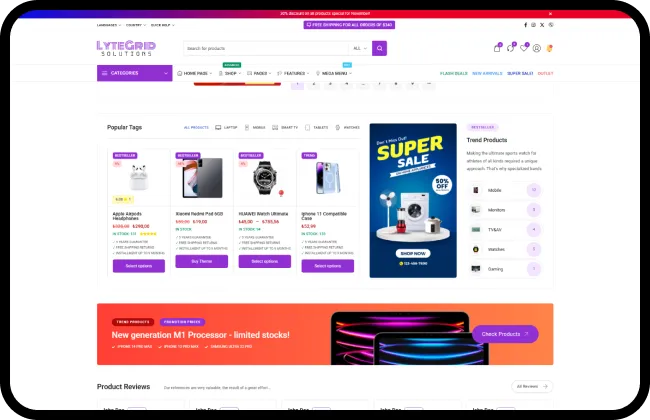Open the ALL search category dropdown

click(x=359, y=48)
